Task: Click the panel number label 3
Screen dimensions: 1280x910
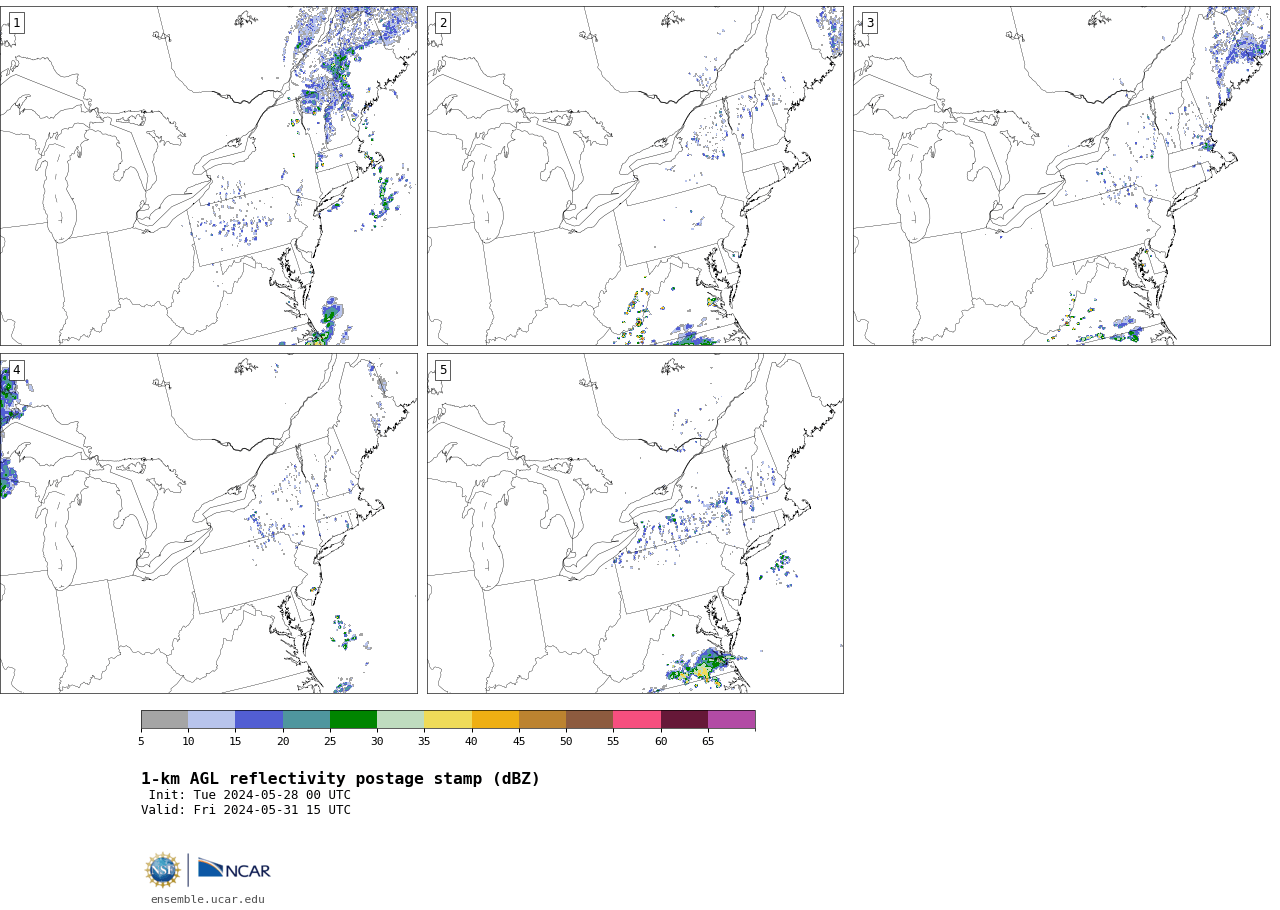Action: pos(869,23)
